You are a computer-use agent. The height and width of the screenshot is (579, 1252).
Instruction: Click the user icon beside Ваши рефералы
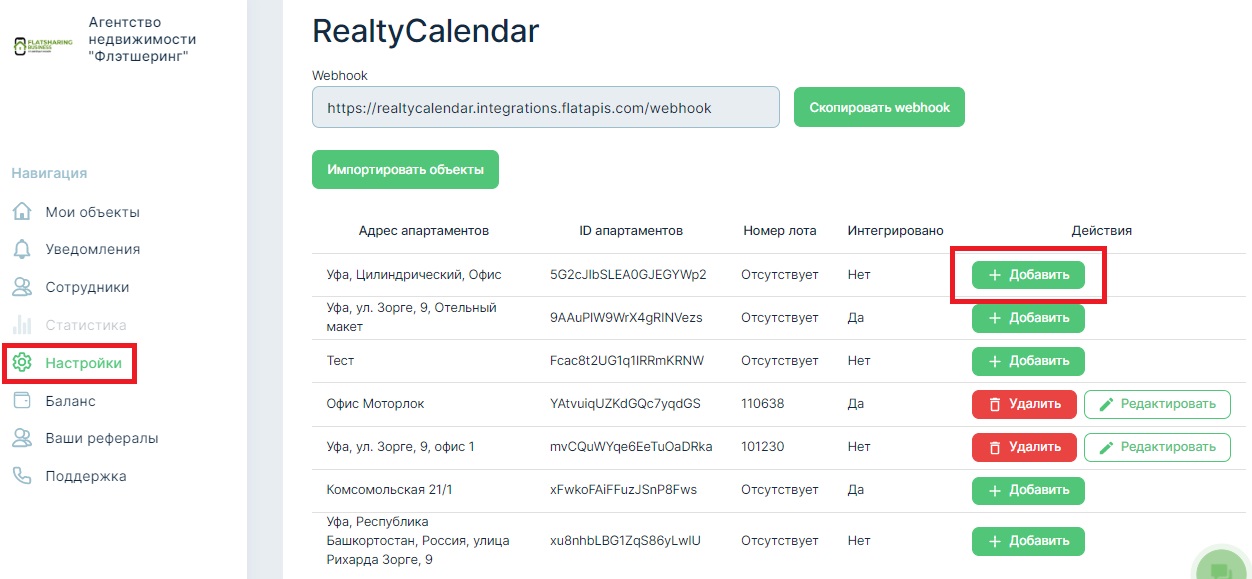click(x=22, y=438)
